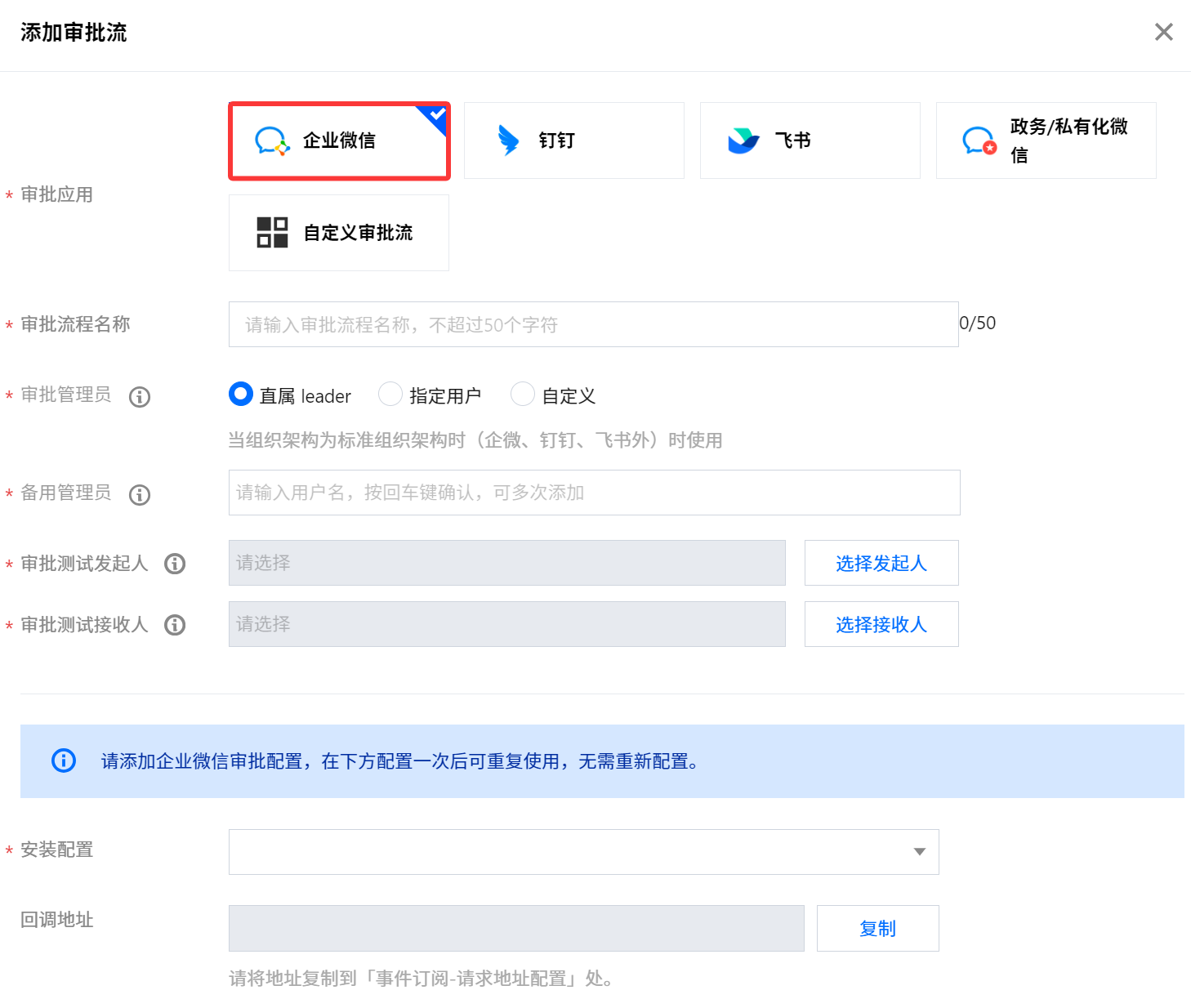Image resolution: width=1191 pixels, height=1008 pixels.
Task: Open info tooltip for 审批测试接收人
Action: coord(175,625)
